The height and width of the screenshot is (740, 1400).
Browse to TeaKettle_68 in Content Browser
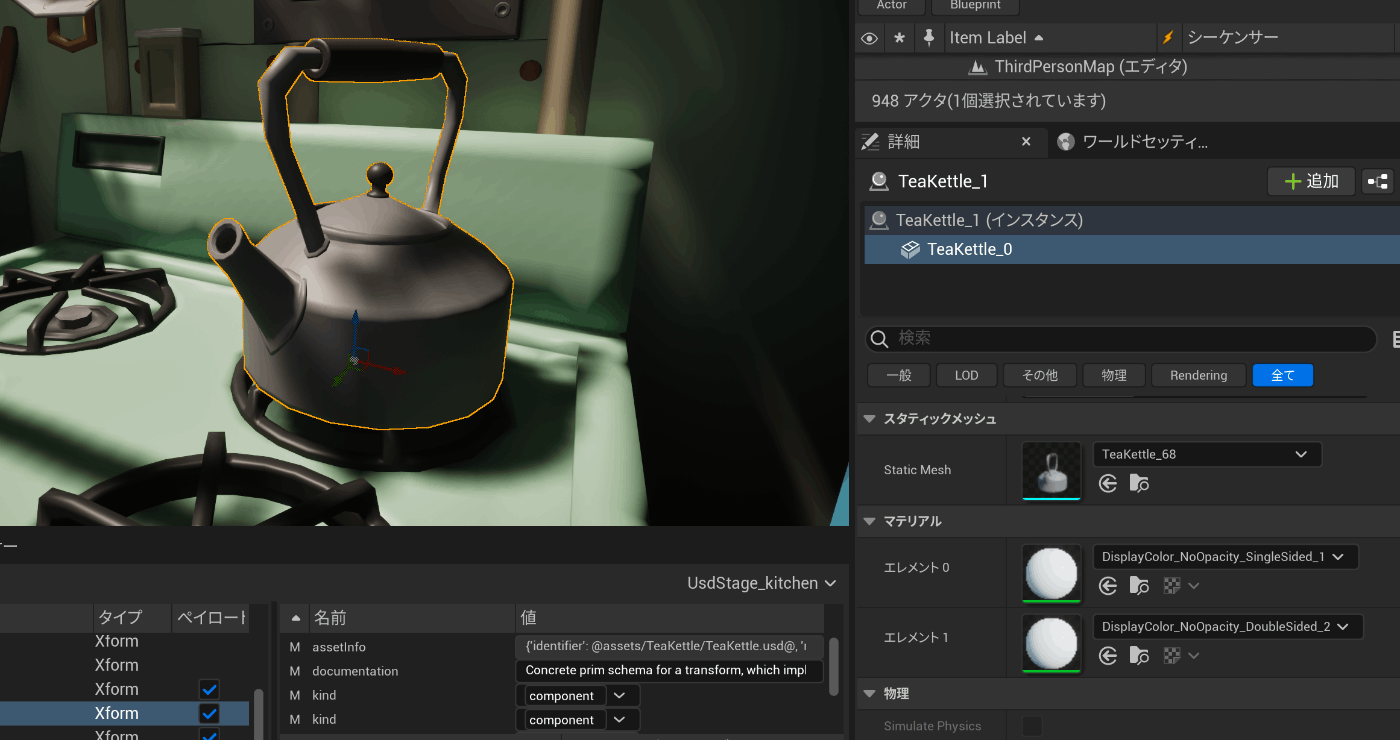click(x=1139, y=484)
